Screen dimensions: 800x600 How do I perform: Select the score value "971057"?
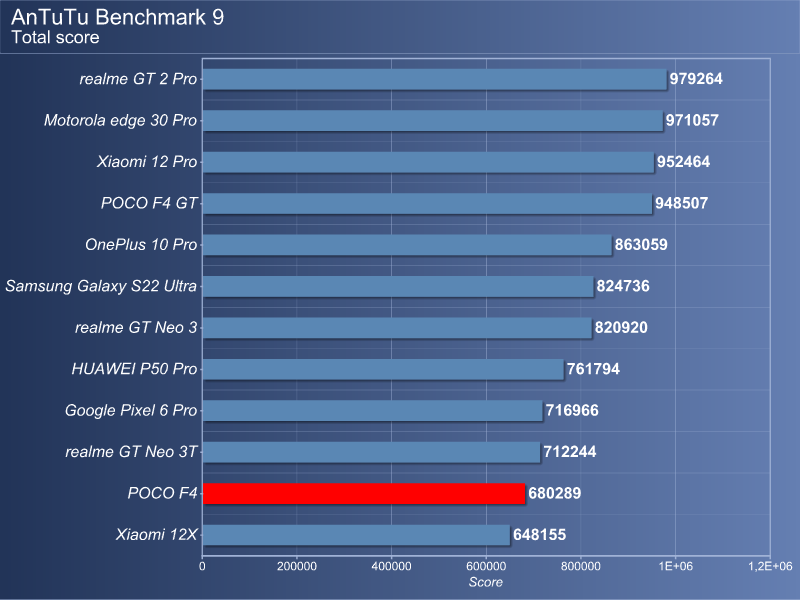(692, 120)
